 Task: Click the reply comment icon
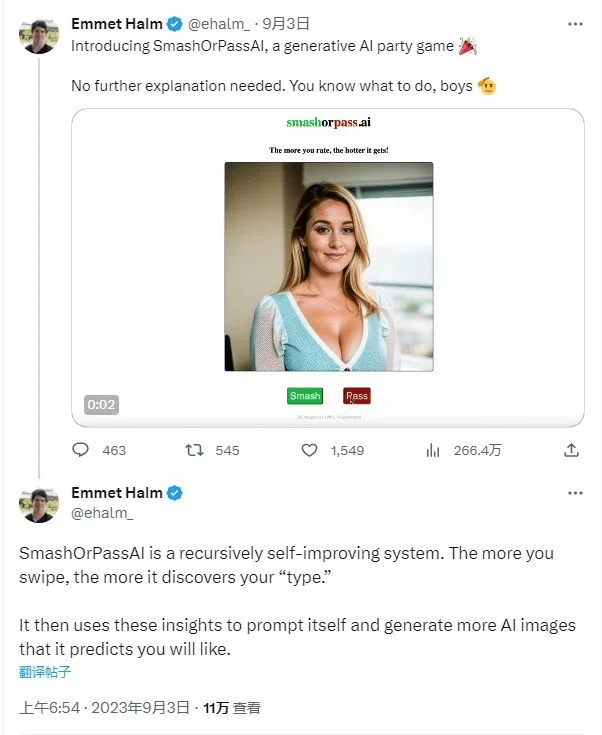pos(81,450)
